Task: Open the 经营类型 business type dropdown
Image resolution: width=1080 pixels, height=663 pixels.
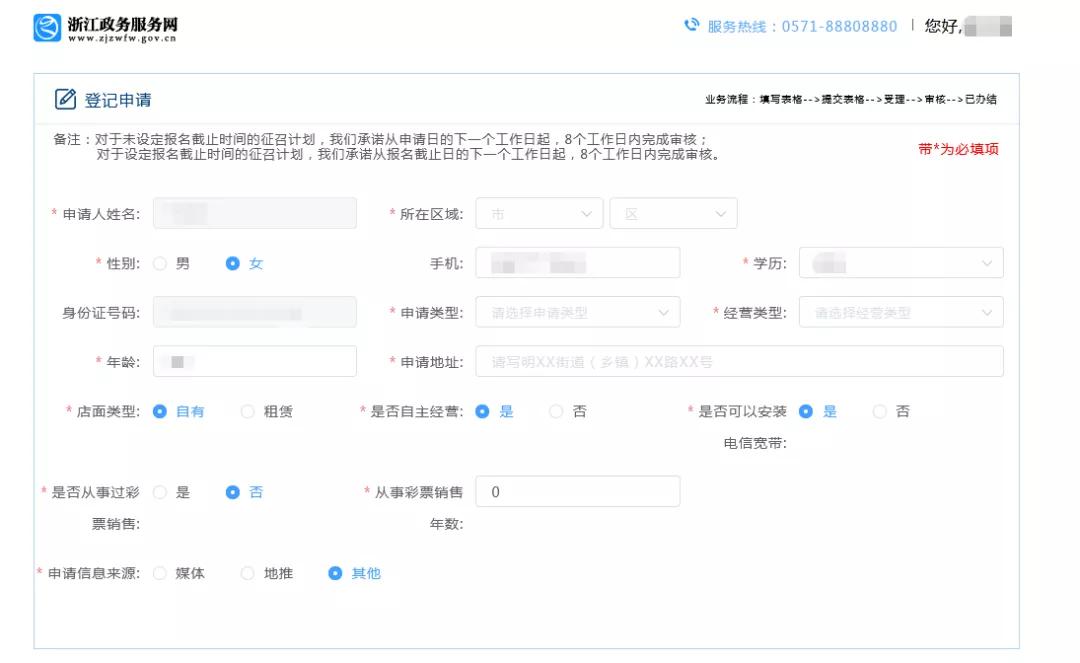Action: point(902,312)
